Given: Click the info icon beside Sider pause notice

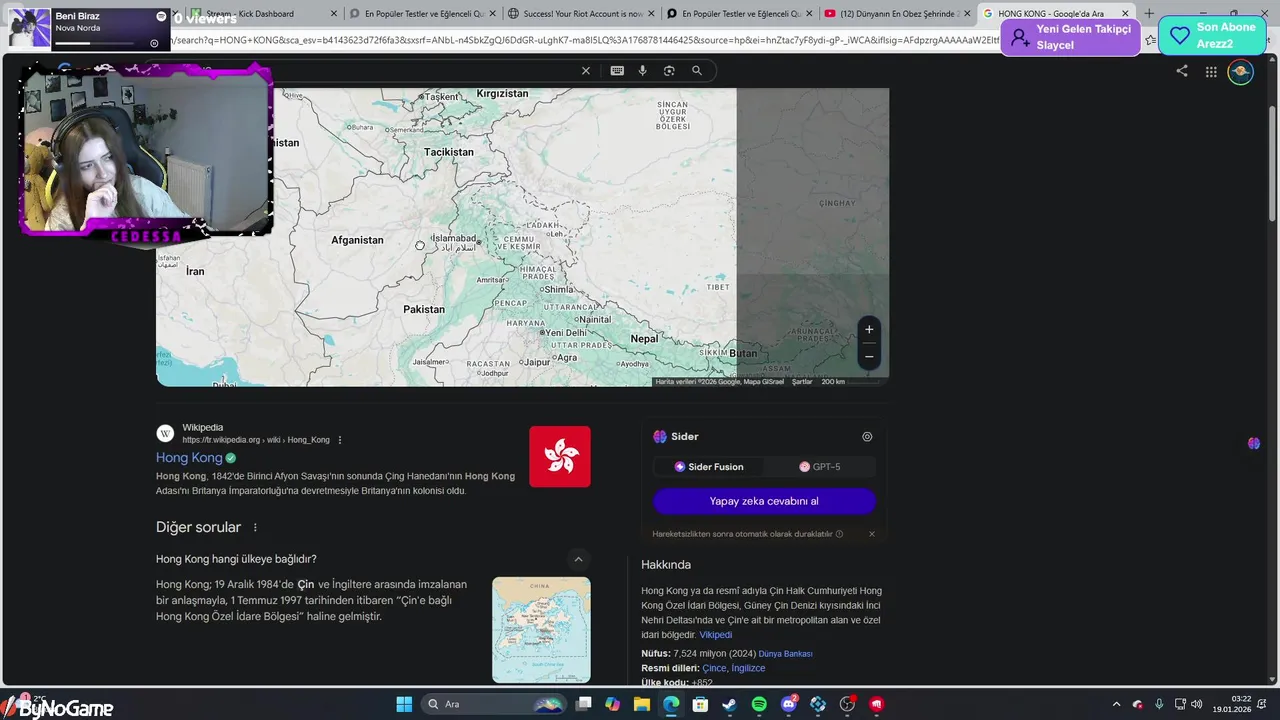Looking at the screenshot, I should click(x=839, y=534).
